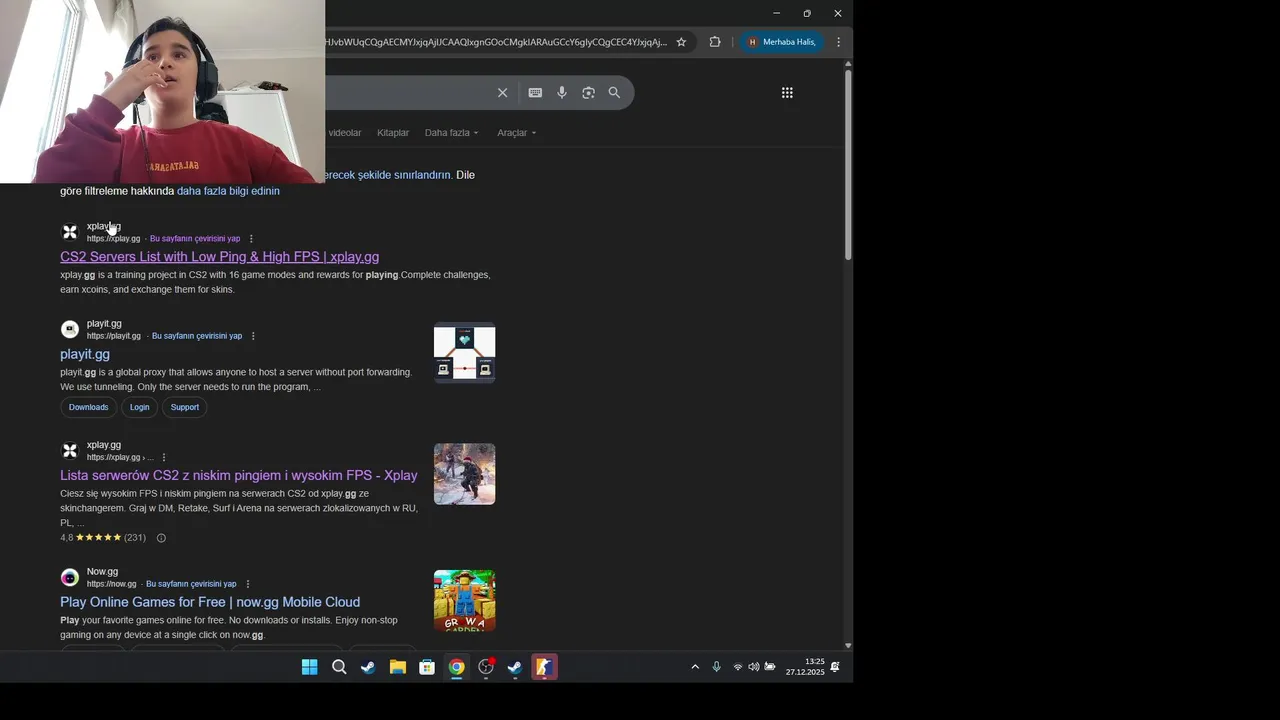Open the Google apps grid
This screenshot has width=1280, height=720.
point(787,93)
